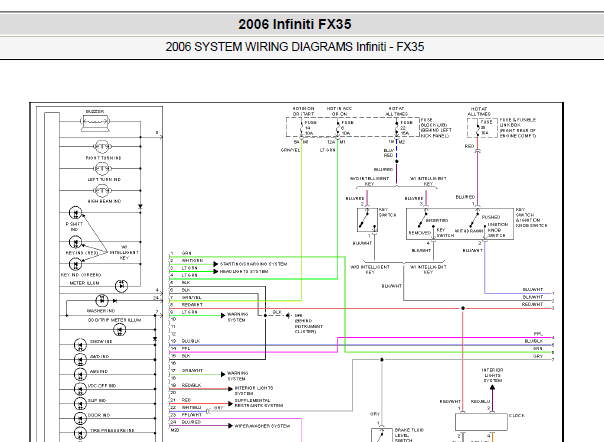
Task: Click the "RIGHT TURN IND" label
Action: point(103,158)
